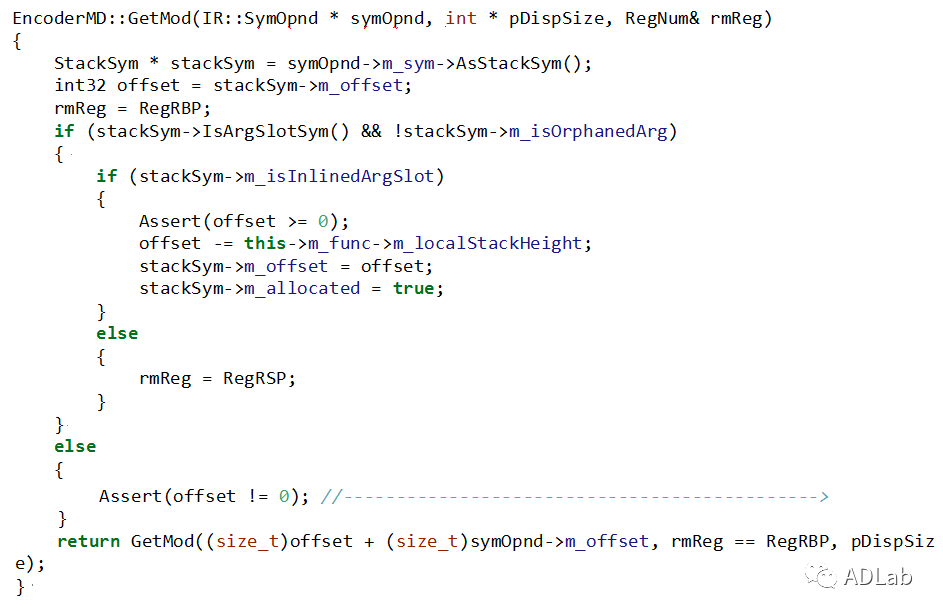Click the 'return' keyword
Viewport: 943px width, 615px height.
point(89,541)
